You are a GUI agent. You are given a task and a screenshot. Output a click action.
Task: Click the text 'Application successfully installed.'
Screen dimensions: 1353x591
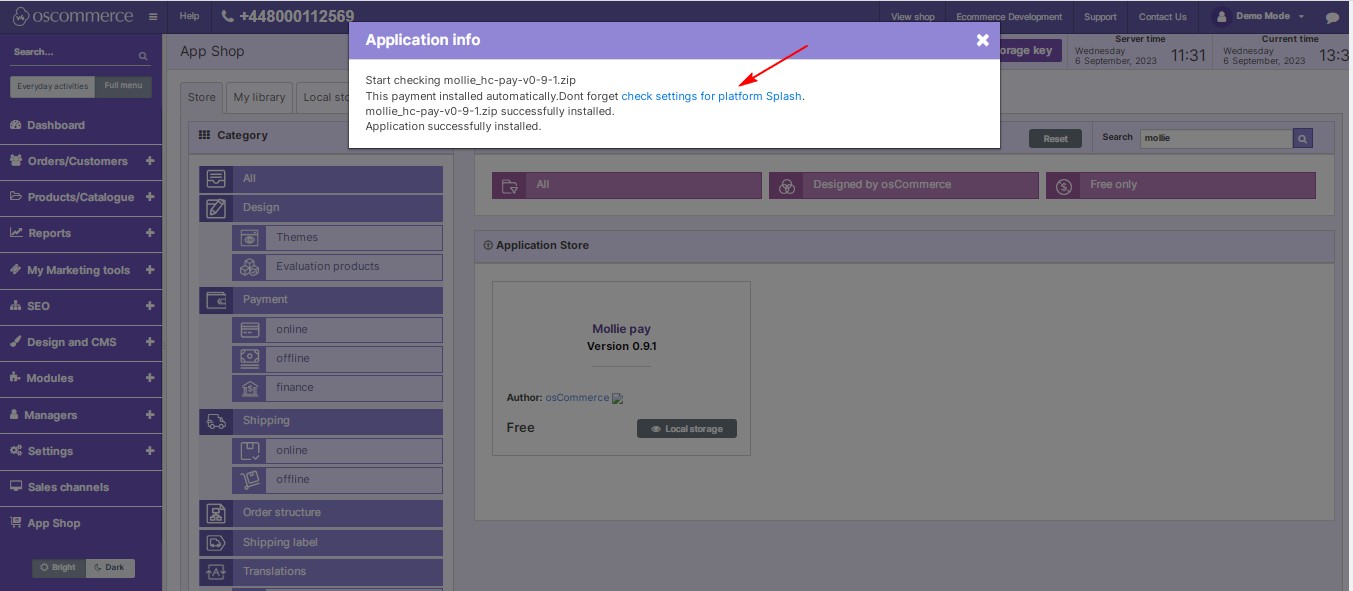[x=453, y=127]
